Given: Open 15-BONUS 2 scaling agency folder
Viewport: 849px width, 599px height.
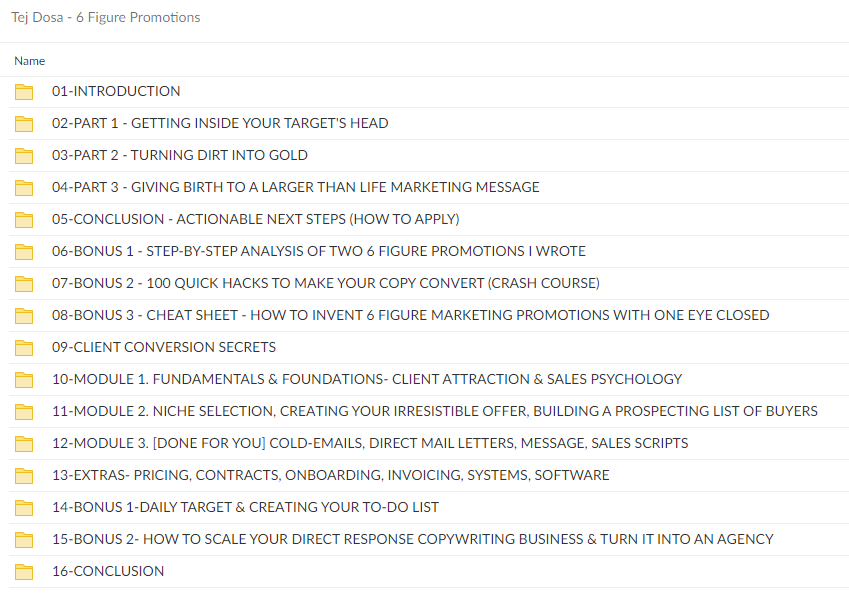Looking at the screenshot, I should [x=412, y=539].
